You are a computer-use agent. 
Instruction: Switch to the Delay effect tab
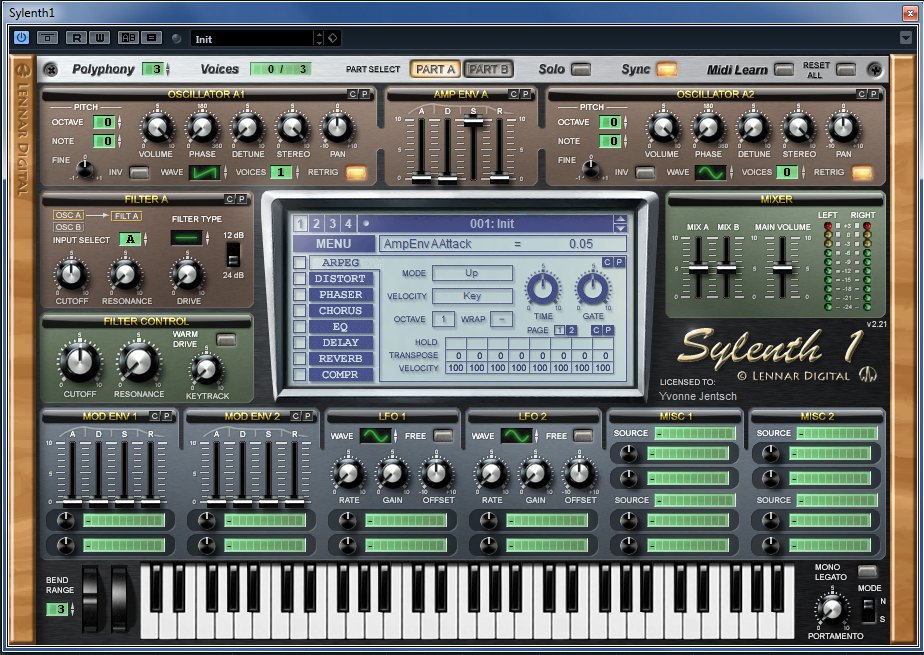(340, 343)
